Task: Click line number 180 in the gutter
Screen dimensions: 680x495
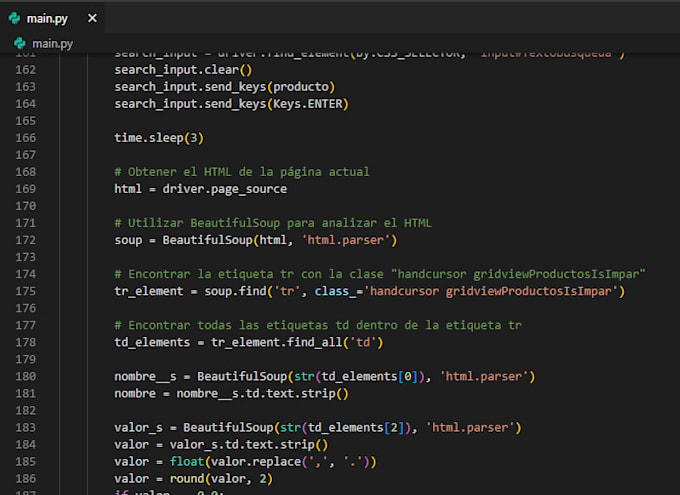Action: click(x=26, y=376)
